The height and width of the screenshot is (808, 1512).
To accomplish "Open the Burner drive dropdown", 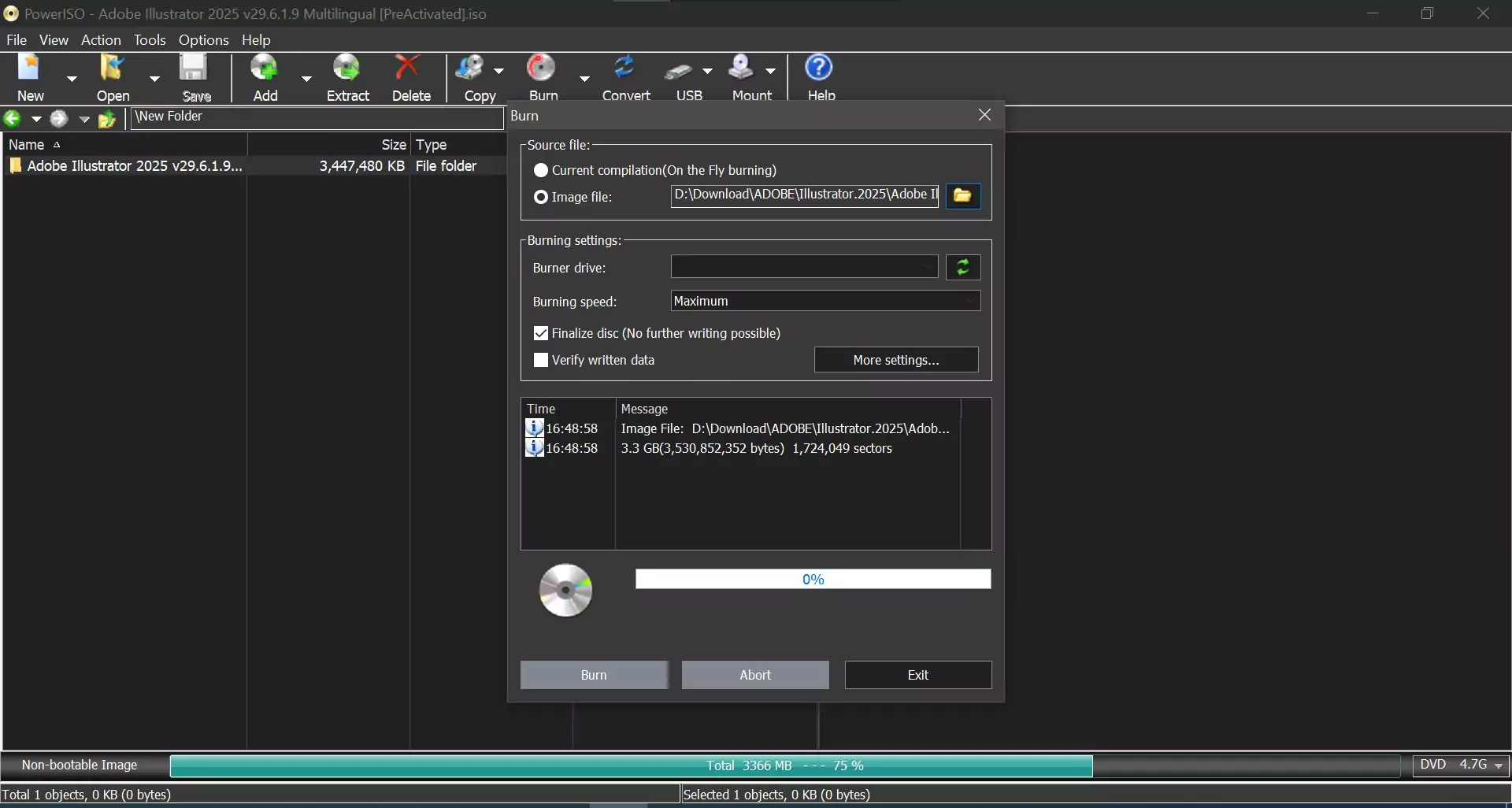I will 804,267.
